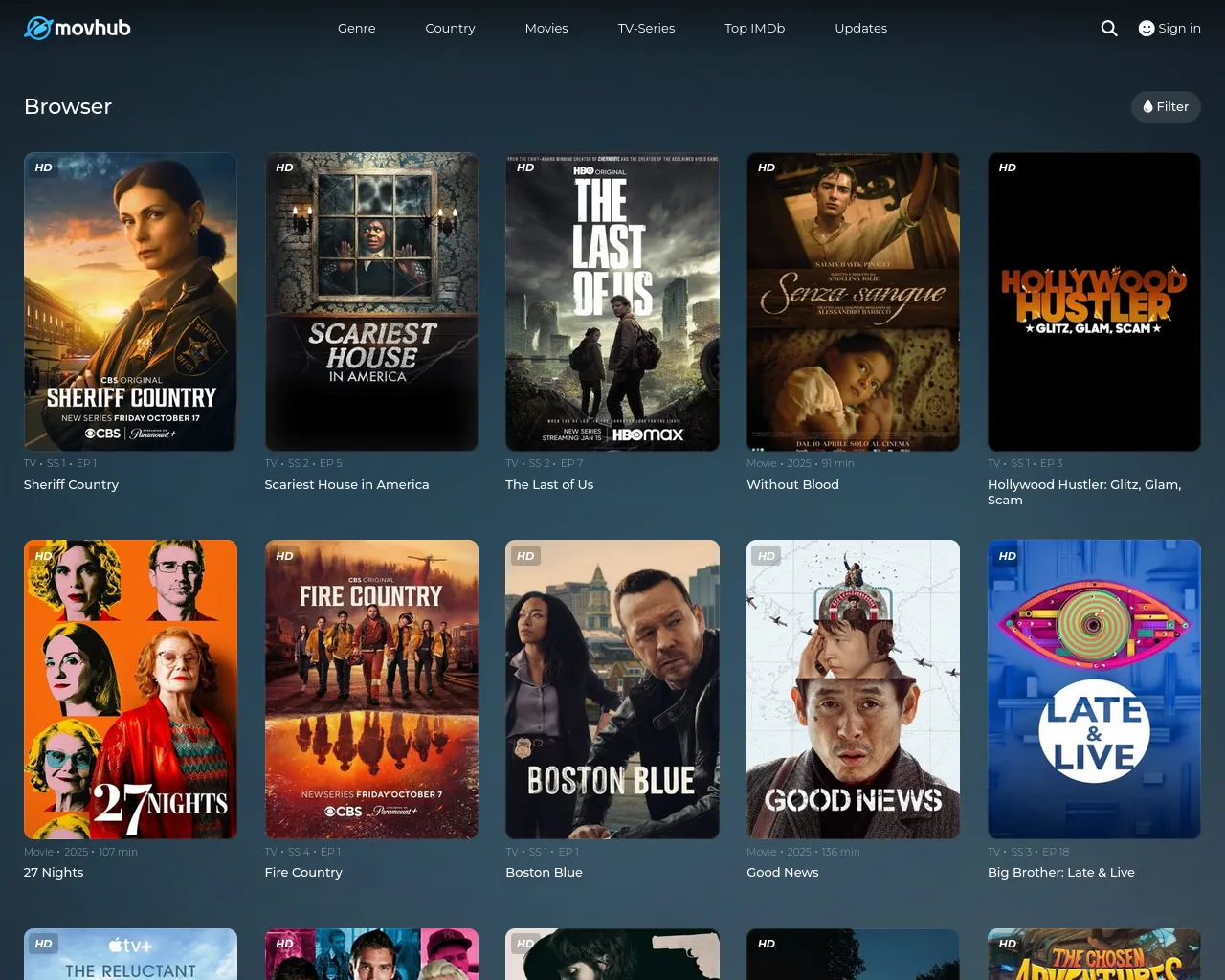Open the Hollywood Hustler poster

click(x=1094, y=301)
